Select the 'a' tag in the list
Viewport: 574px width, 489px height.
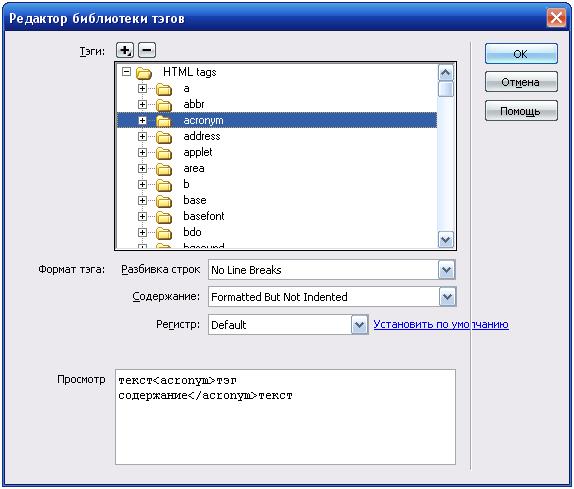[x=186, y=89]
